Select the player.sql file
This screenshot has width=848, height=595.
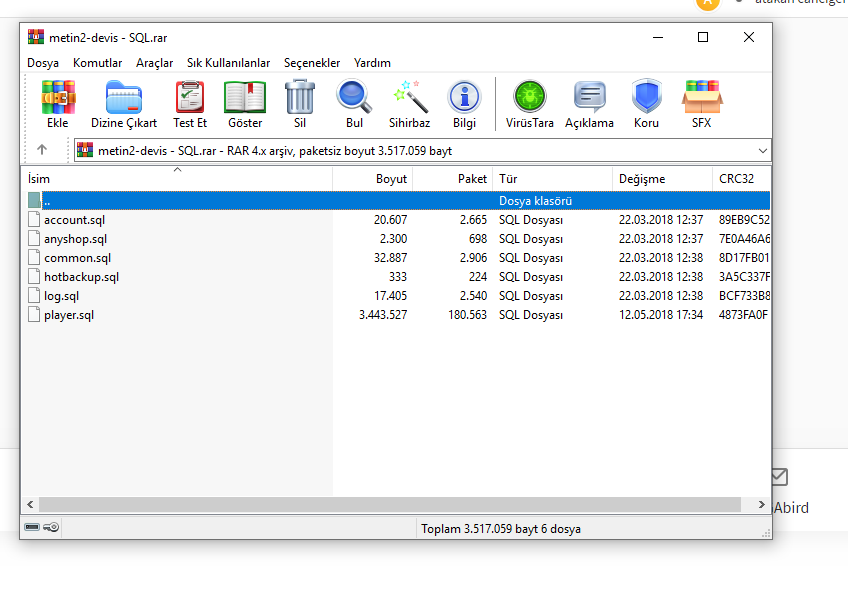[69, 315]
